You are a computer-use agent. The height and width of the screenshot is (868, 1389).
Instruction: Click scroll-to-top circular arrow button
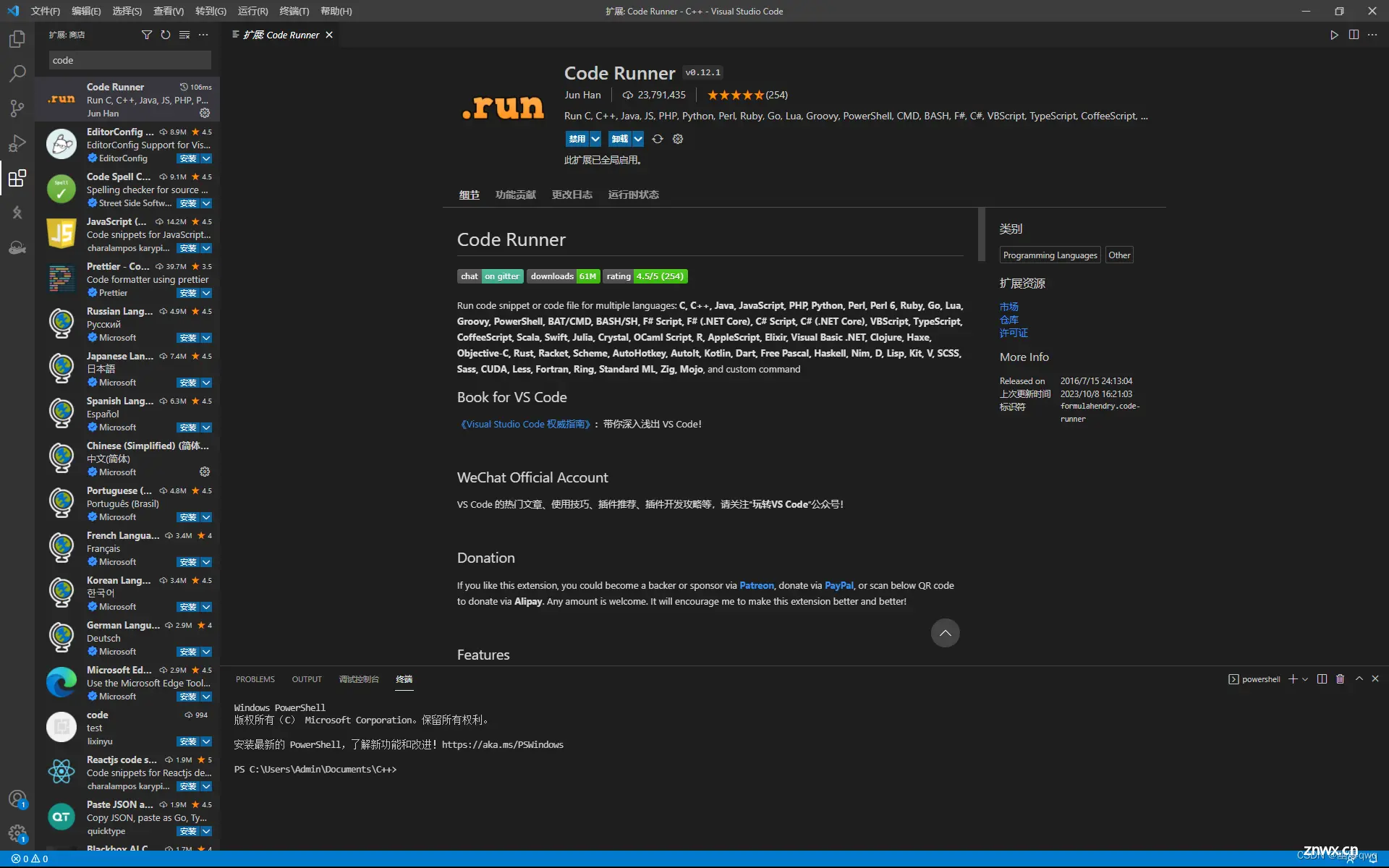click(946, 633)
